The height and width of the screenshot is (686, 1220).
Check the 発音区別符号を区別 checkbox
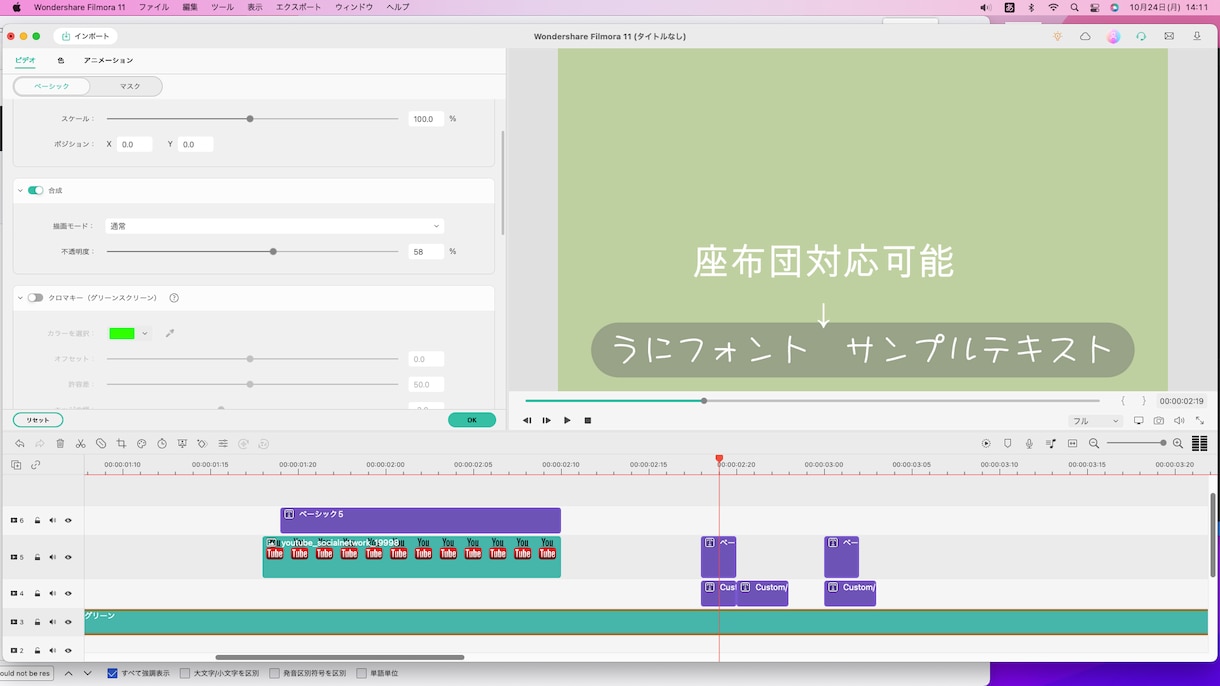(x=274, y=673)
